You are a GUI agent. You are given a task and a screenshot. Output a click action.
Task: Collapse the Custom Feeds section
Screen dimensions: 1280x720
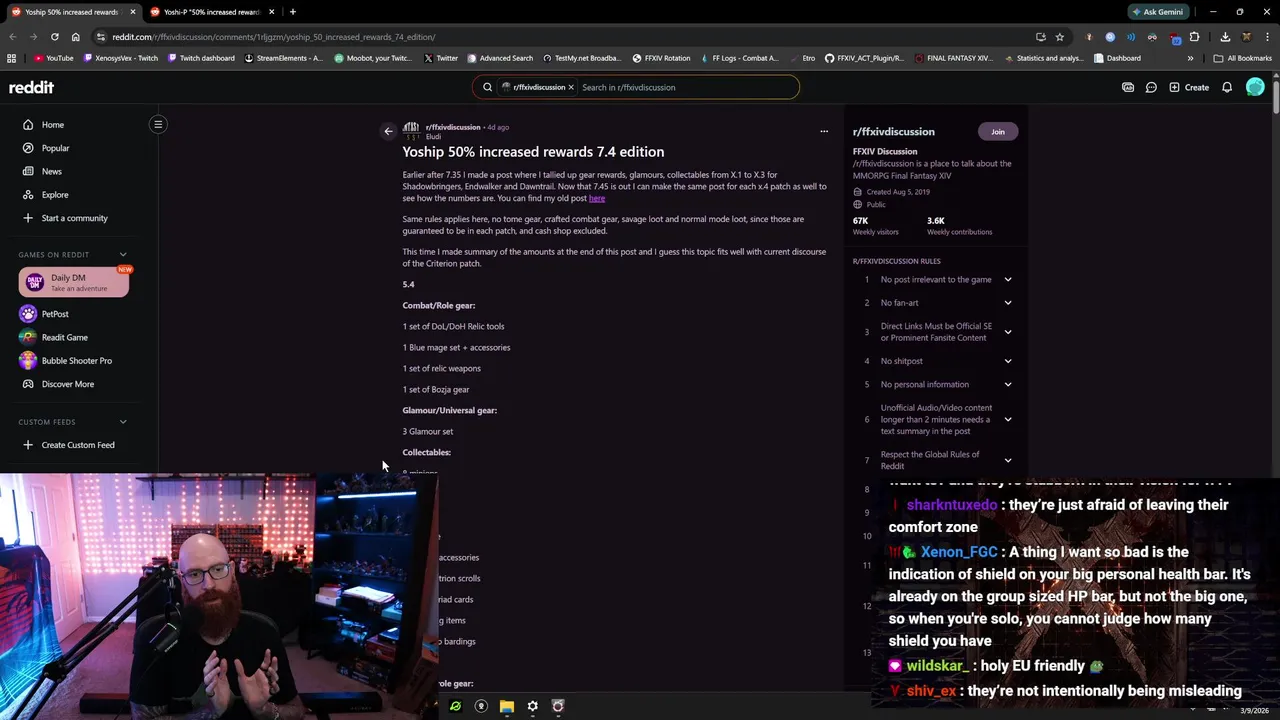pos(123,422)
